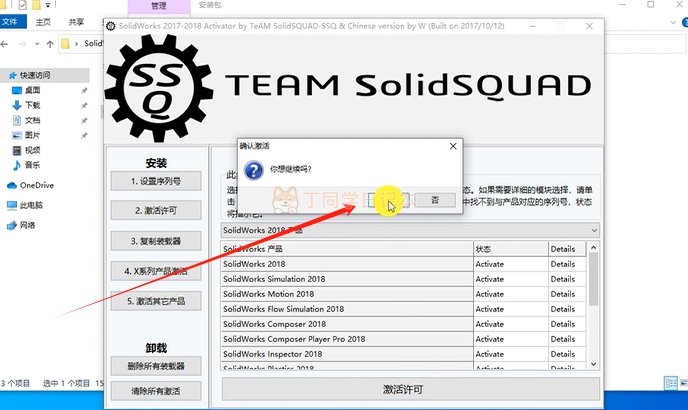Viewport: 688px width, 410px height.
Task: Open the SolidWorks 2018 产品 dropdown
Action: pyautogui.click(x=410, y=230)
